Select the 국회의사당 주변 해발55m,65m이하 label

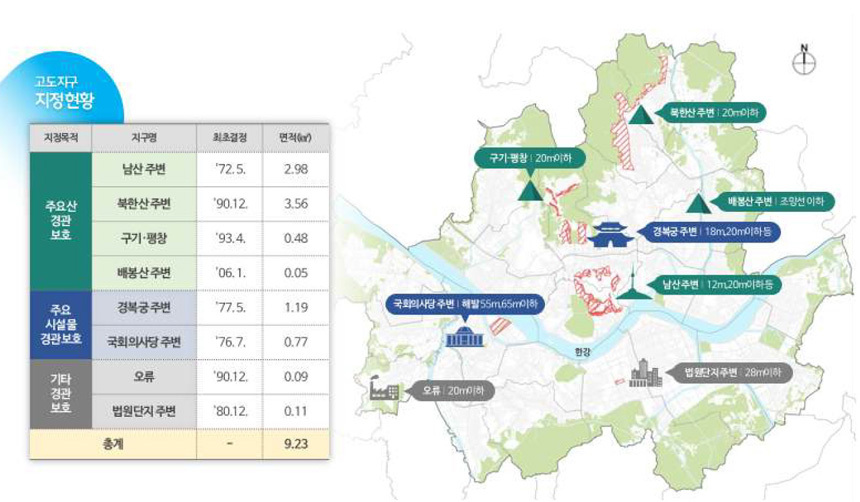point(463,304)
